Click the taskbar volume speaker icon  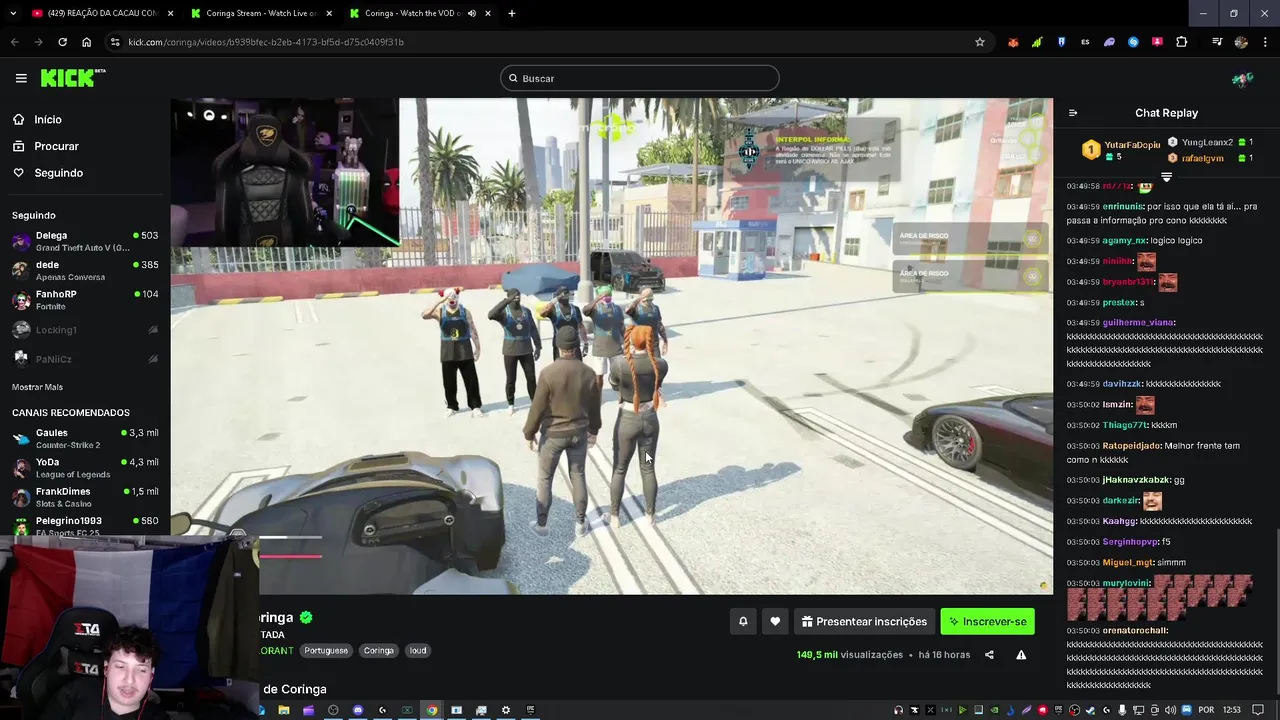(x=1170, y=710)
